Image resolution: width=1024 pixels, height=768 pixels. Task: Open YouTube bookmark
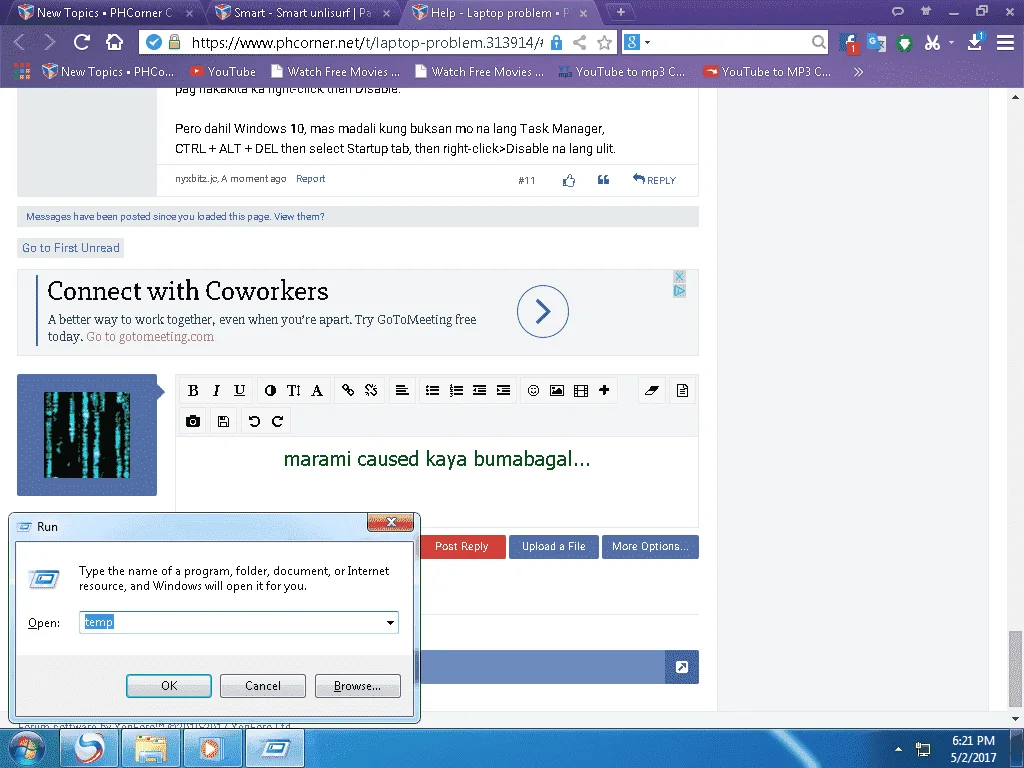click(223, 72)
